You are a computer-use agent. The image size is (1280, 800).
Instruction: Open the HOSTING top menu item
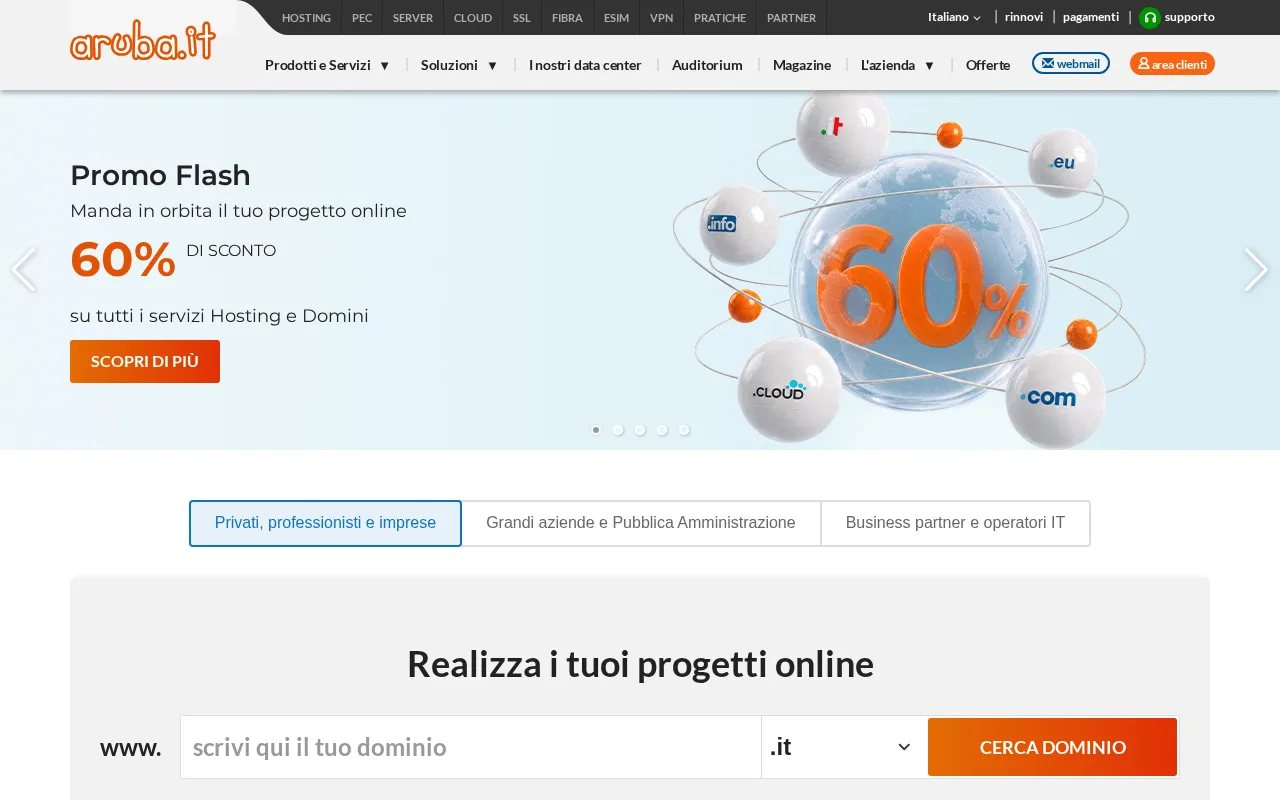coord(306,18)
